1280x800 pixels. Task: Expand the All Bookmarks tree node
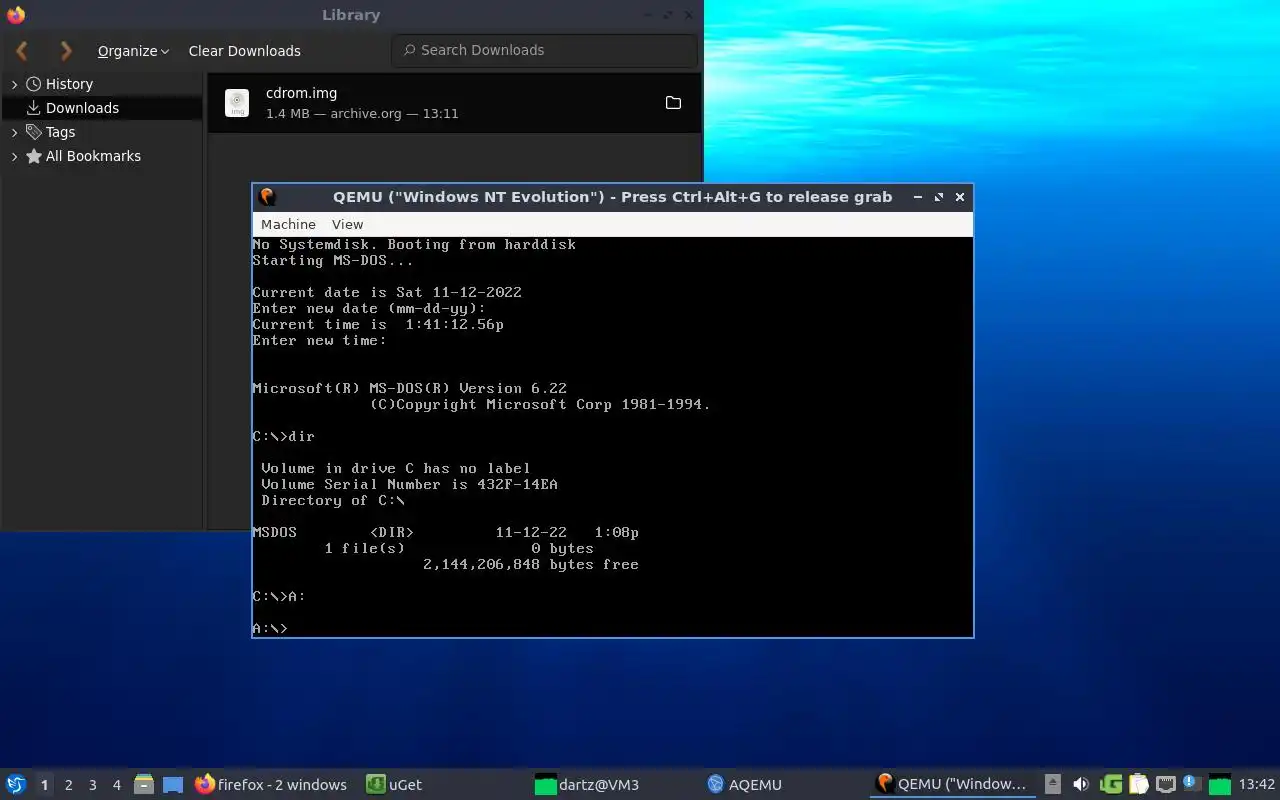pos(14,156)
